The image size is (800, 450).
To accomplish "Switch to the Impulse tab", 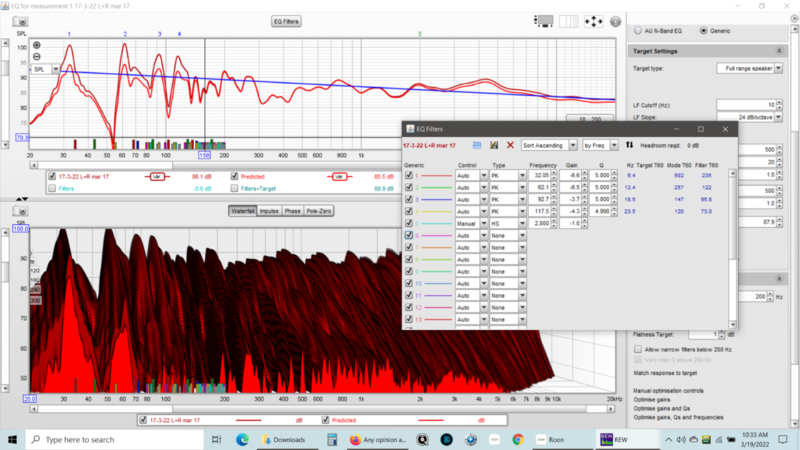I will [x=270, y=211].
